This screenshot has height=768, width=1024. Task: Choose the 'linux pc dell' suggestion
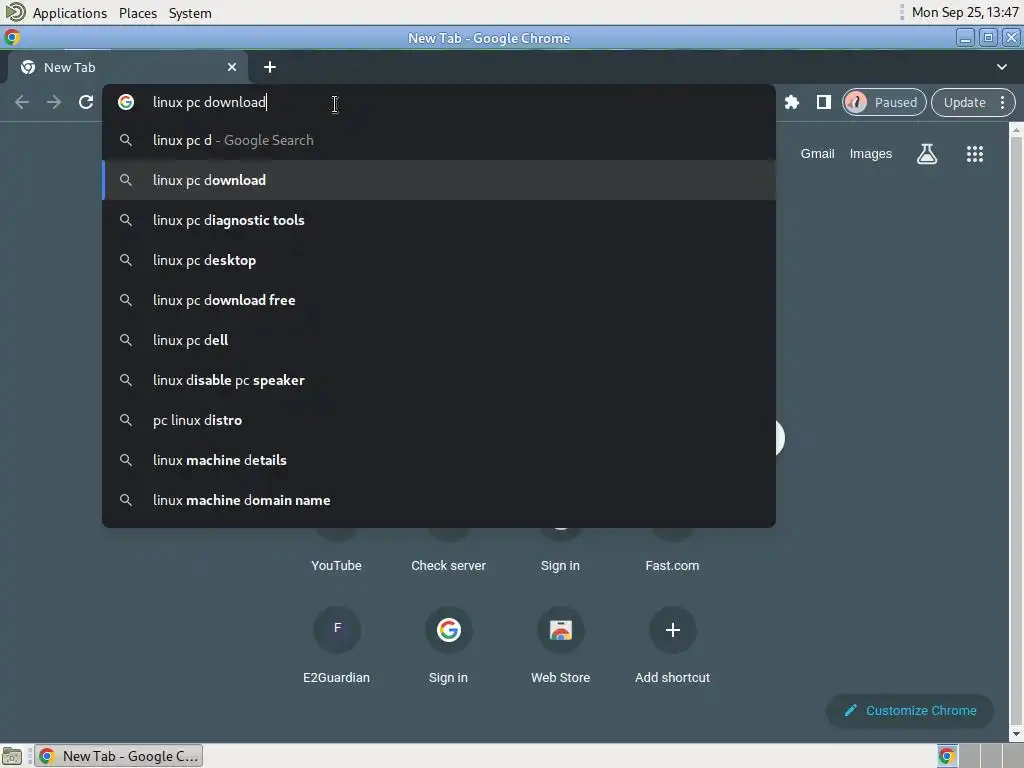[x=439, y=340]
